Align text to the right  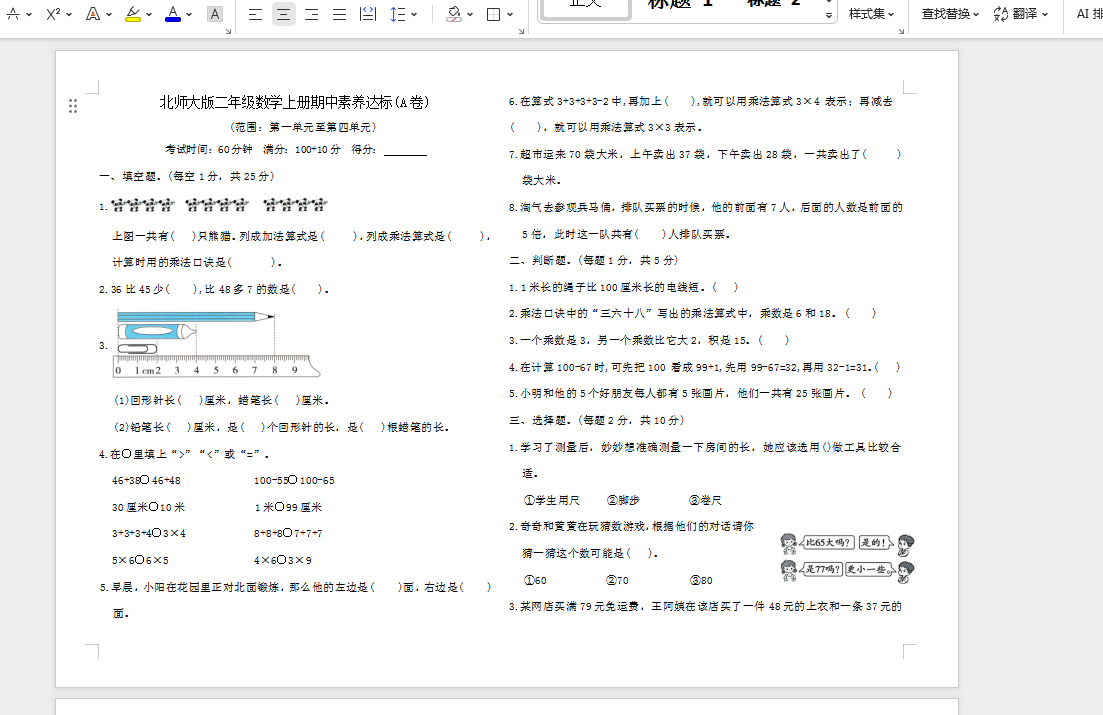pos(312,14)
